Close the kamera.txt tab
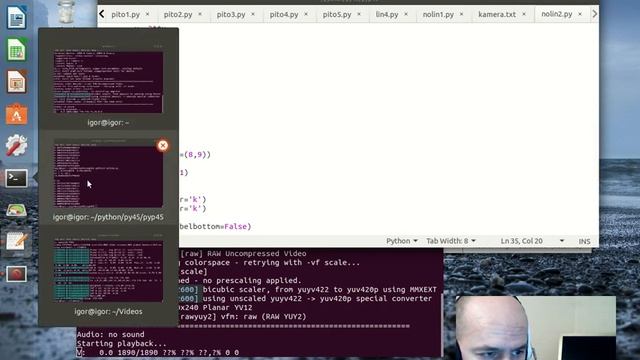Screen dimensions: 640x360 pos(524,14)
